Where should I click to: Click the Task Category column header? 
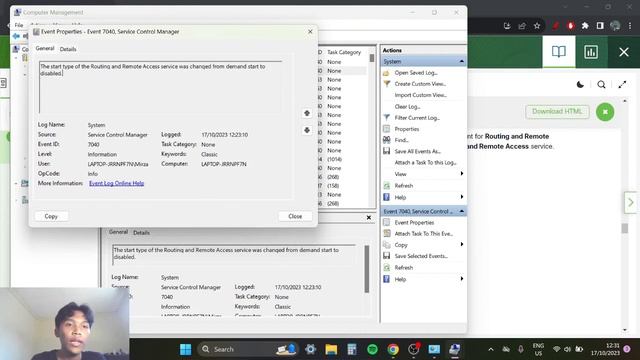344,52
